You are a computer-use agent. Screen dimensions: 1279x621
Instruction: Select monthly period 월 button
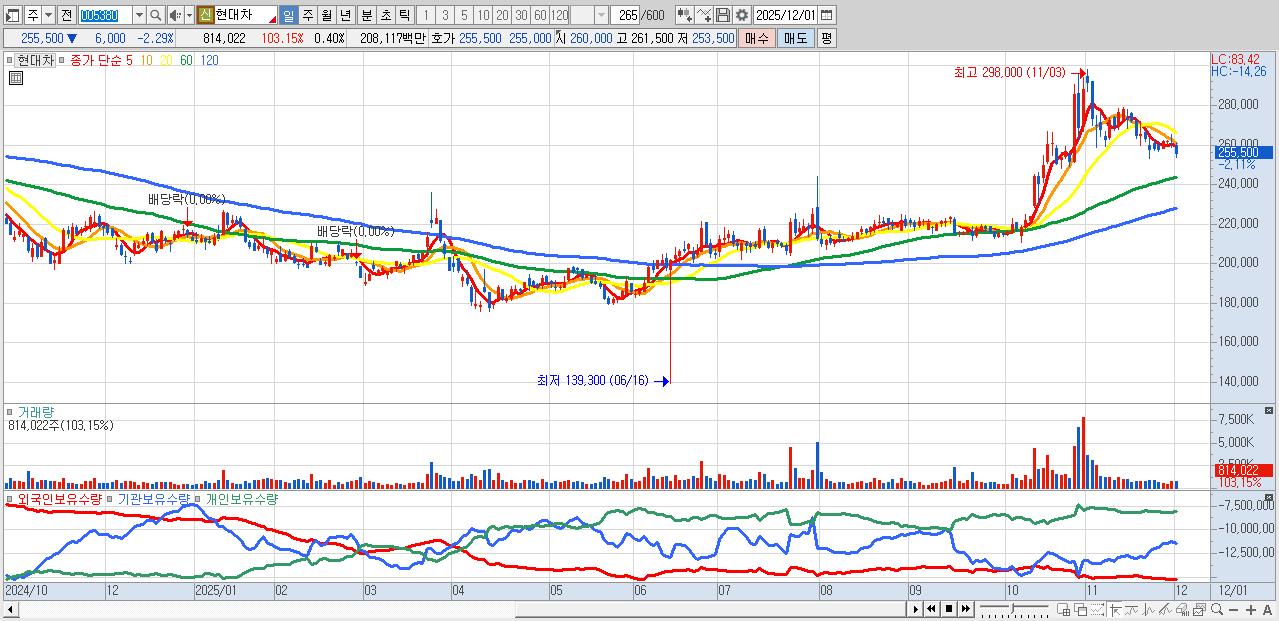tap(326, 15)
